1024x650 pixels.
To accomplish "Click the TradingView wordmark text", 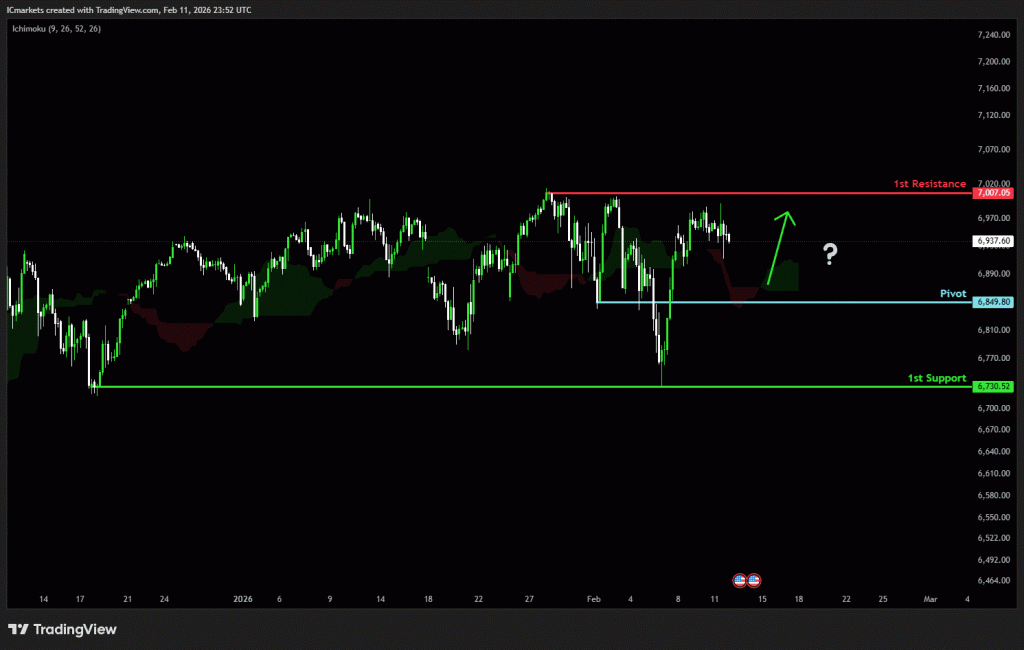I will (x=75, y=629).
